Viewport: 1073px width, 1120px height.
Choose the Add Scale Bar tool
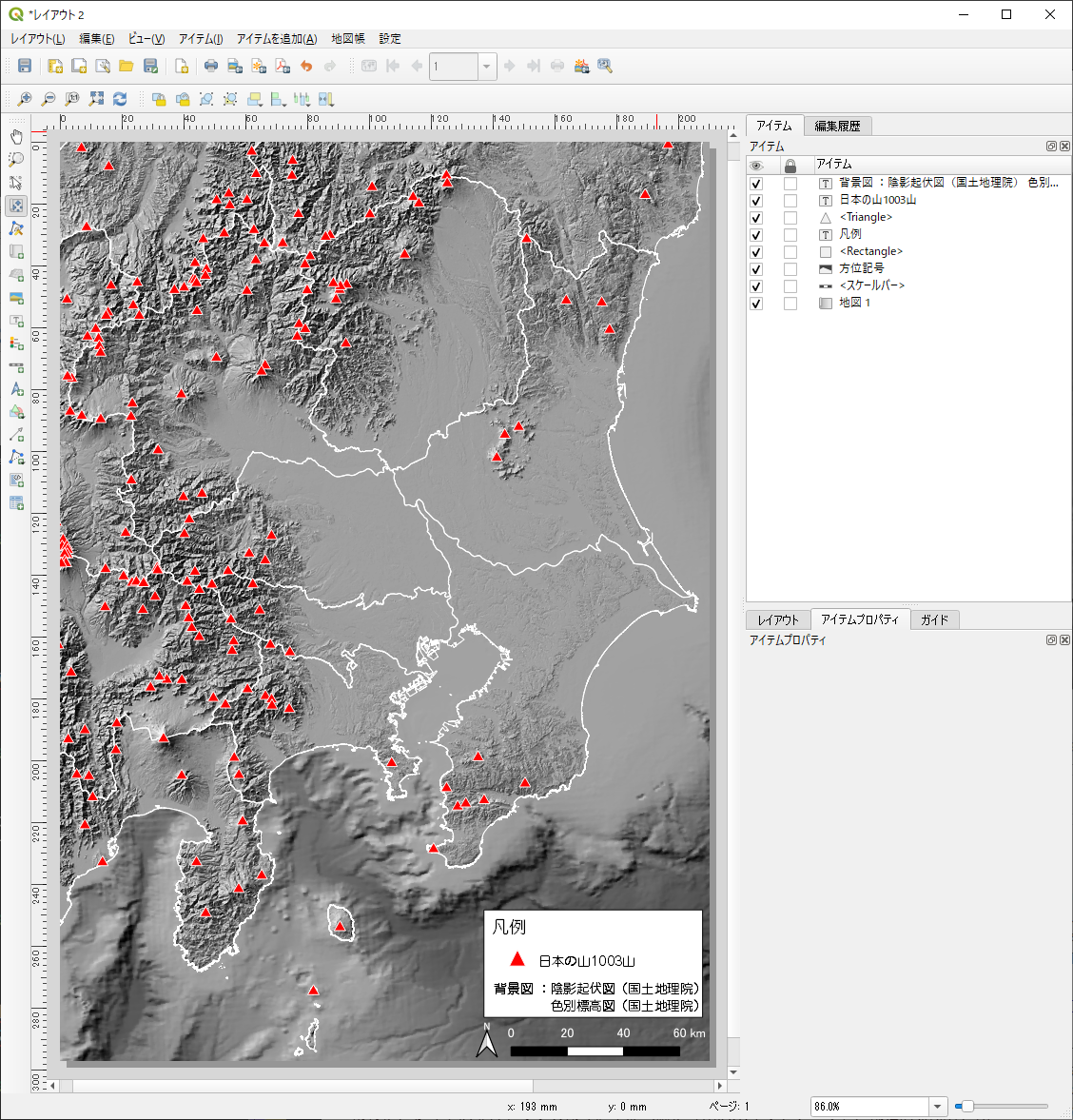pos(16,366)
